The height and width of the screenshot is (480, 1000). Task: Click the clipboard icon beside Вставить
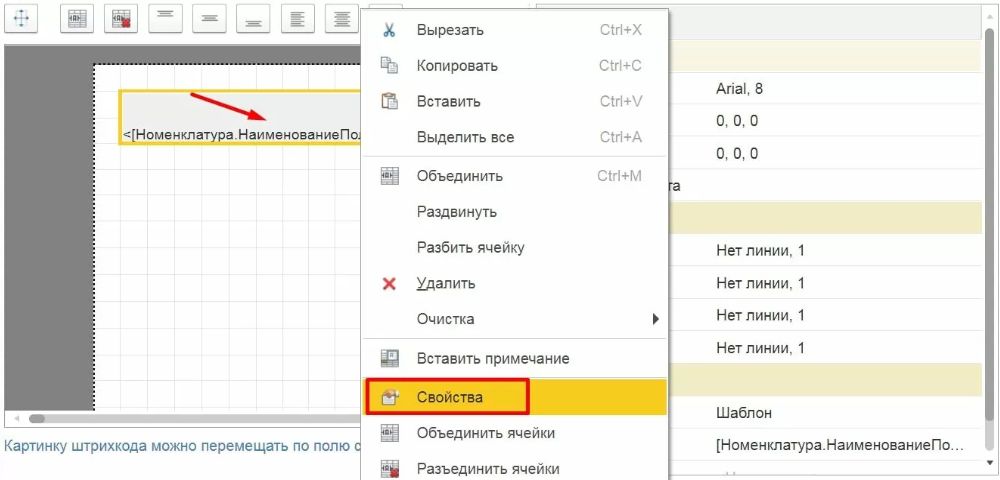point(389,101)
